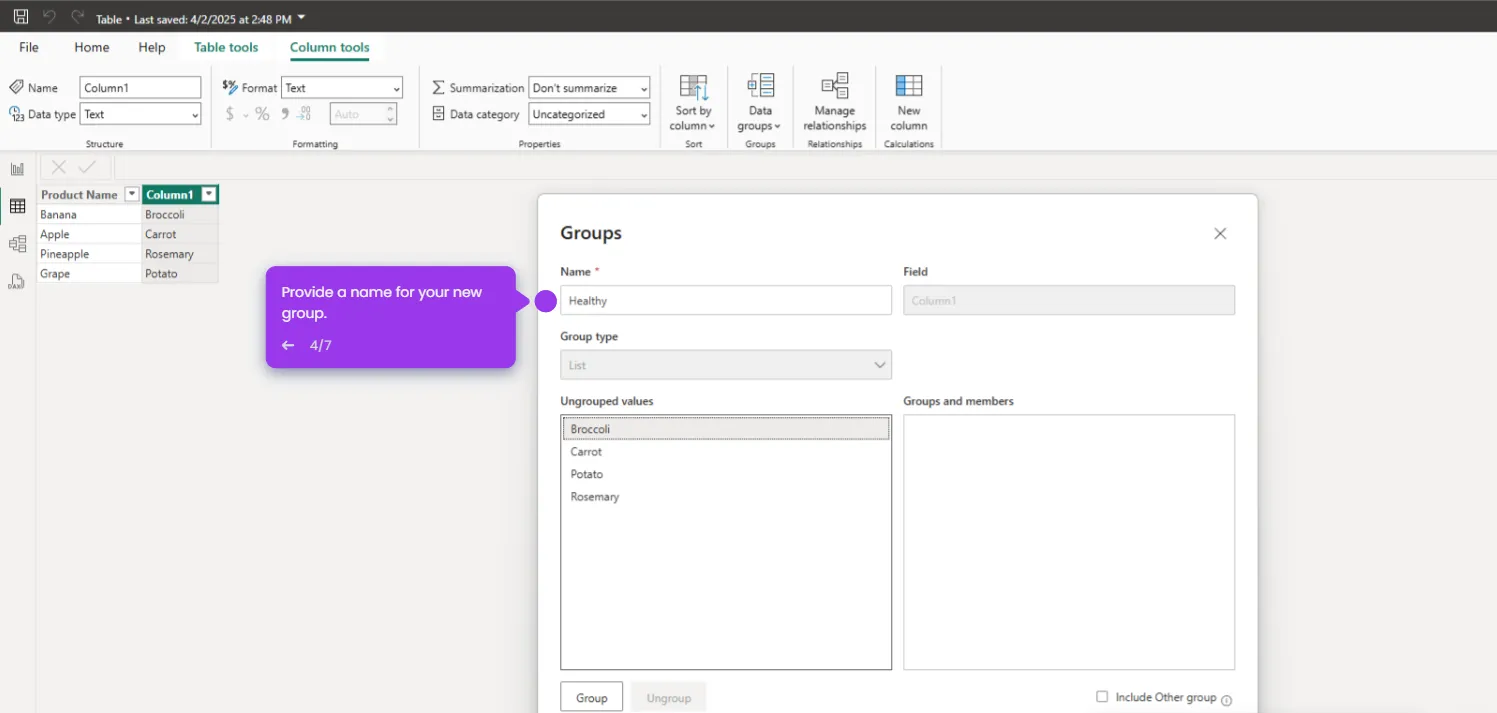Edit the column Name field Column1
Image resolution: width=1497 pixels, height=713 pixels.
pyautogui.click(x=140, y=88)
